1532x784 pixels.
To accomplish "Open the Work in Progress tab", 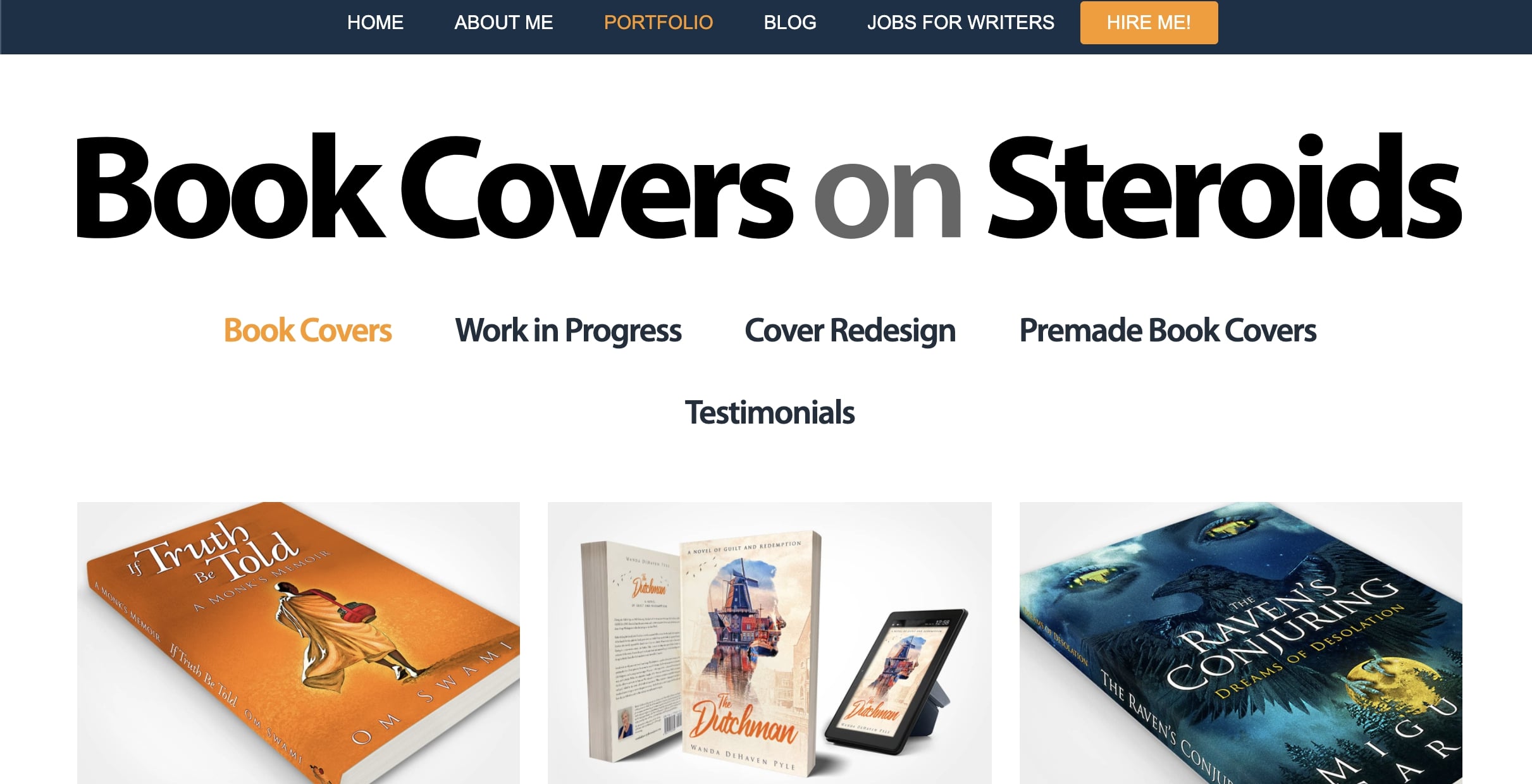I will tap(568, 330).
